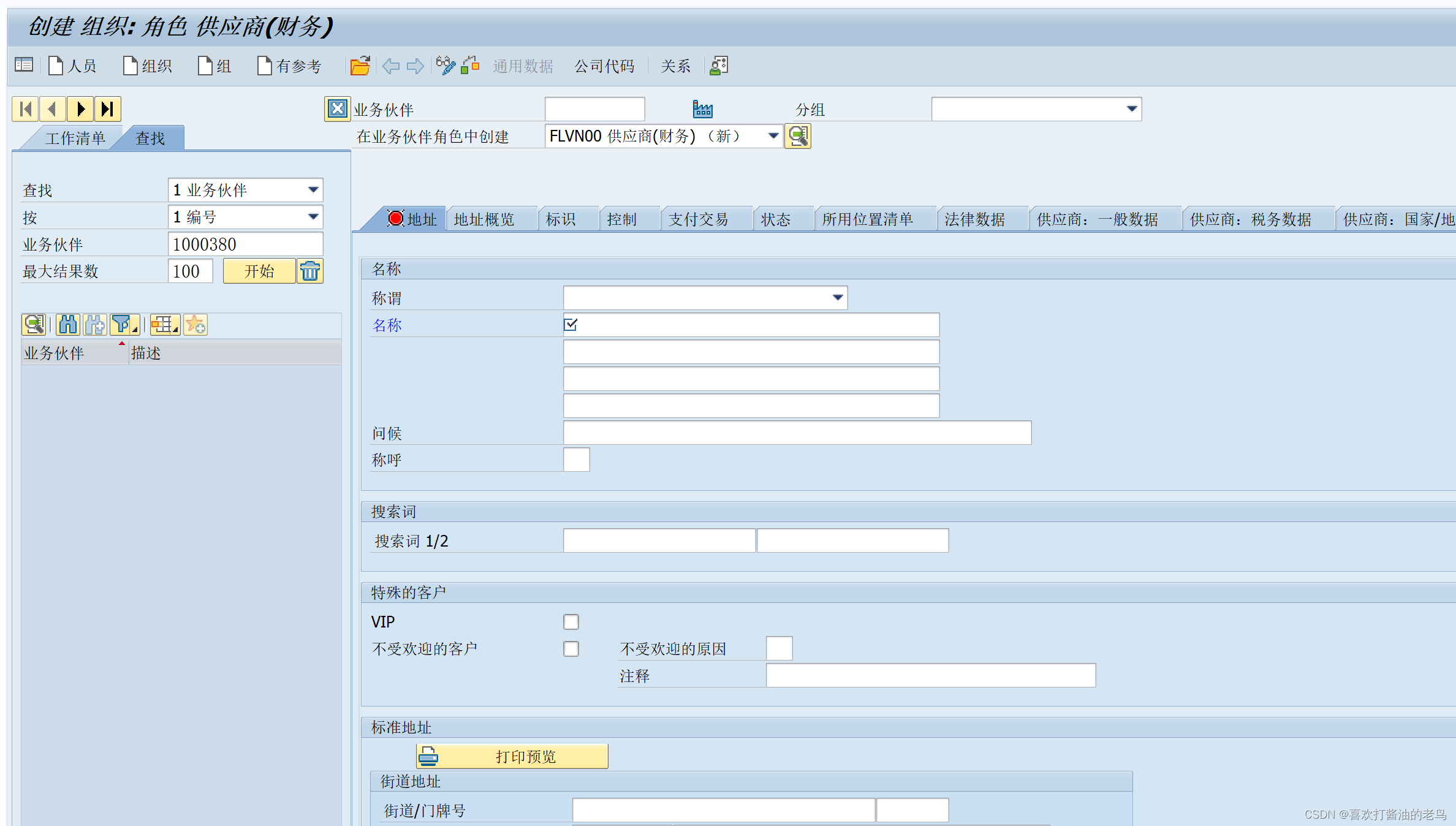Check the 不受欢迎的客户 checkbox
1456x826 pixels.
(571, 648)
